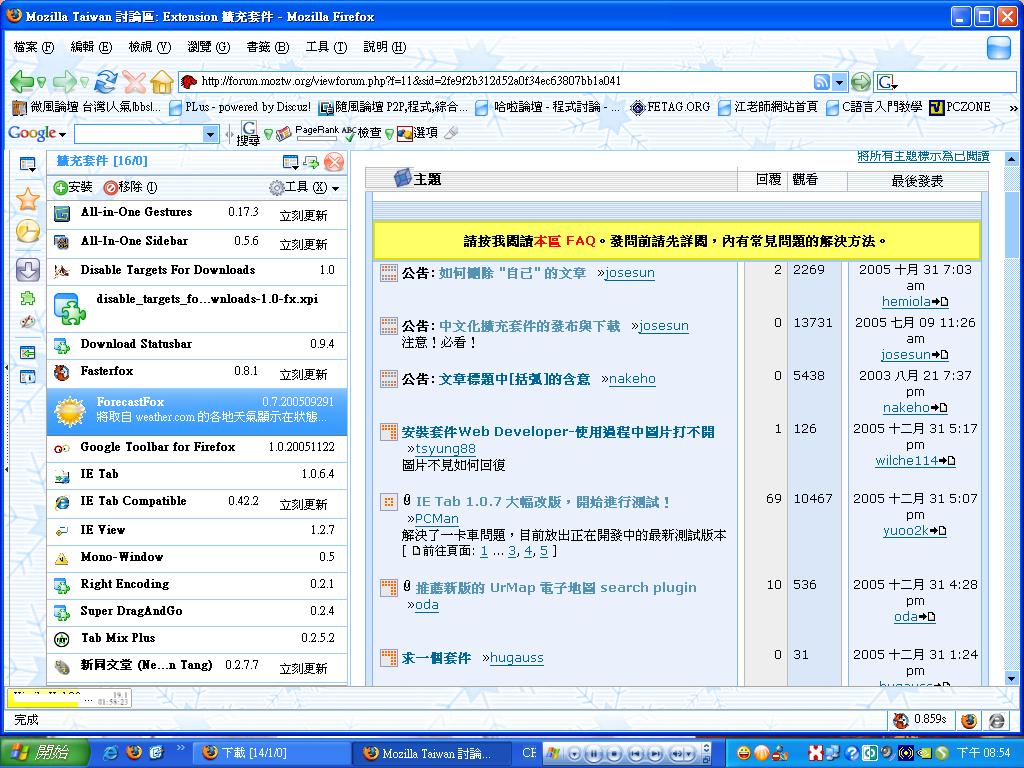1024x768 pixels.
Task: Open the bookmarks star panel in sidebar
Action: 27,199
